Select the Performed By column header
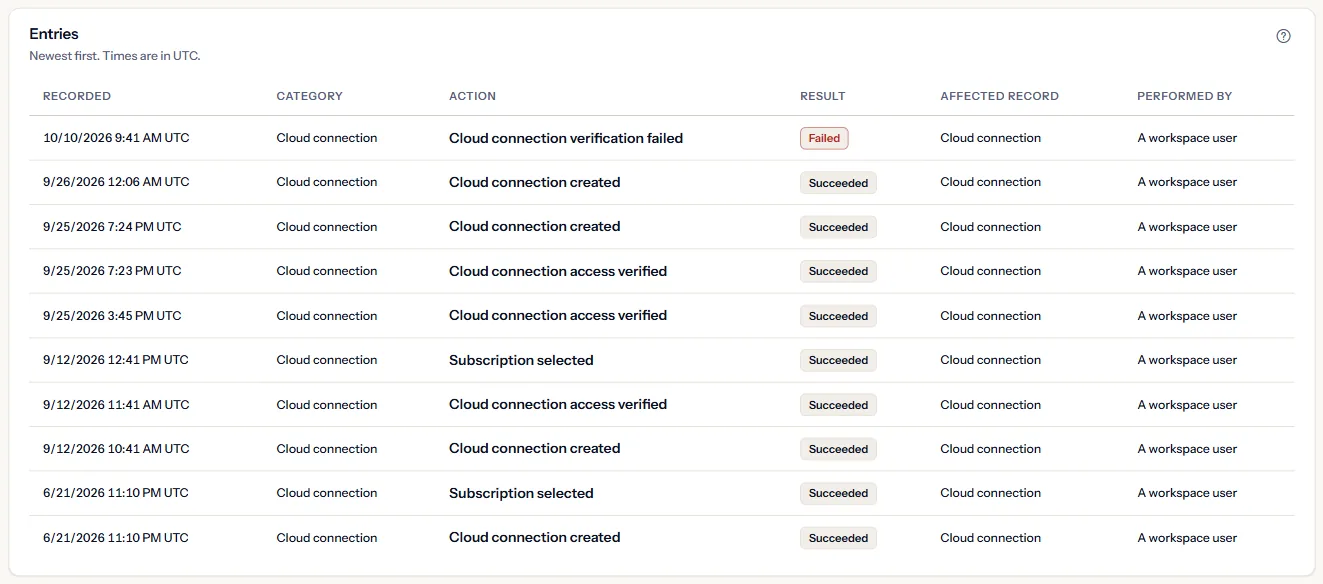This screenshot has width=1323, height=584. 1184,96
